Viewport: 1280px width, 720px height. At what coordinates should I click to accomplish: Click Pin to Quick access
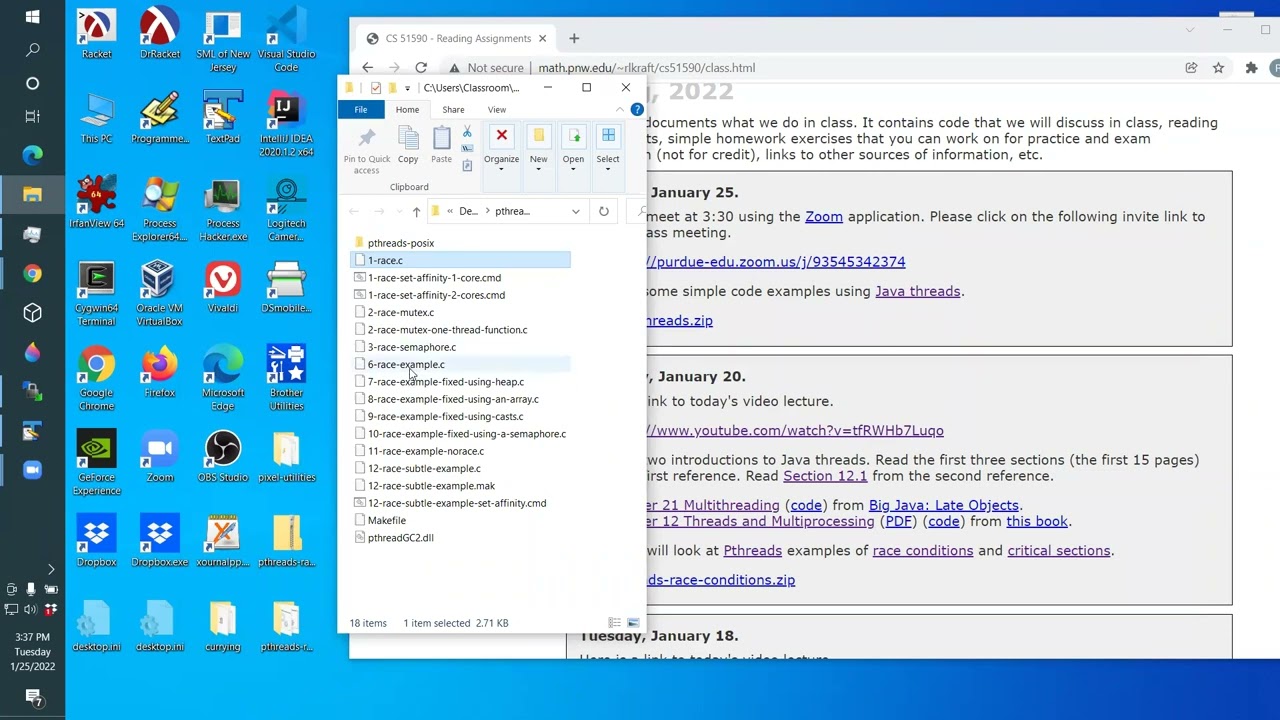click(366, 151)
